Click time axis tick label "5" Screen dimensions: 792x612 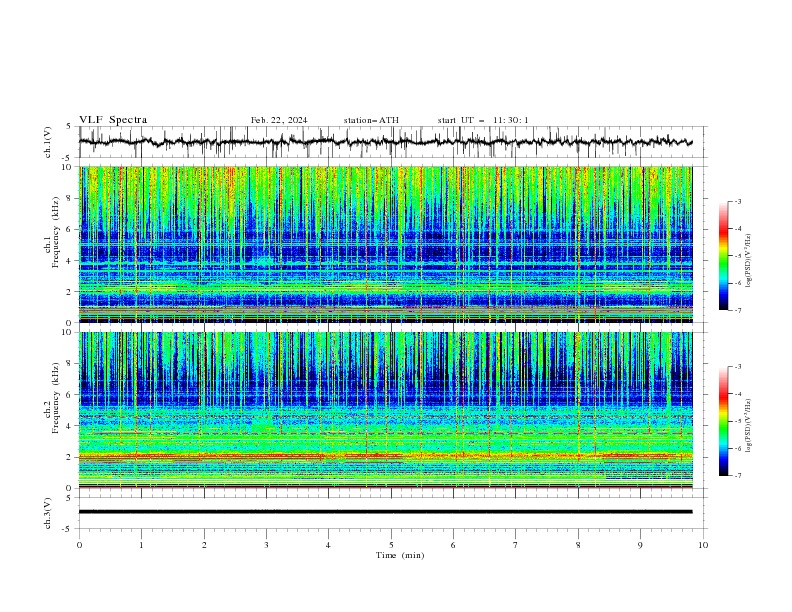391,545
